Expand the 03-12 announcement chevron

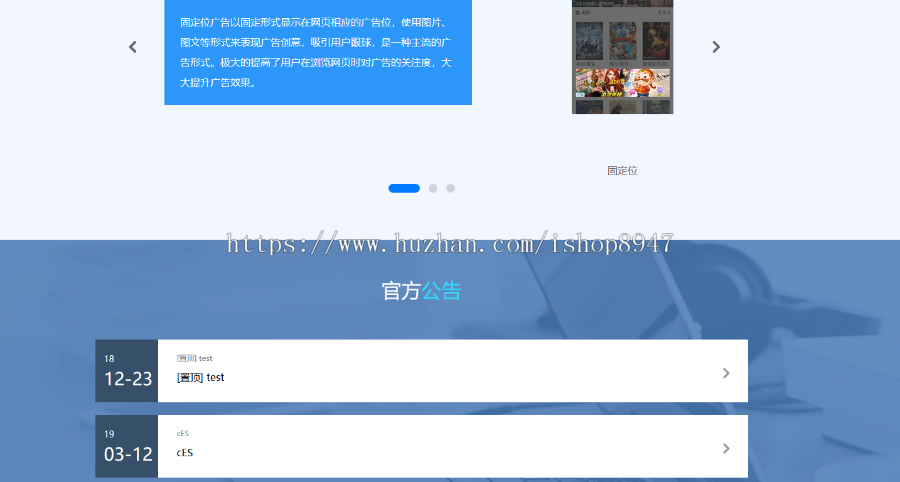pyautogui.click(x=726, y=448)
